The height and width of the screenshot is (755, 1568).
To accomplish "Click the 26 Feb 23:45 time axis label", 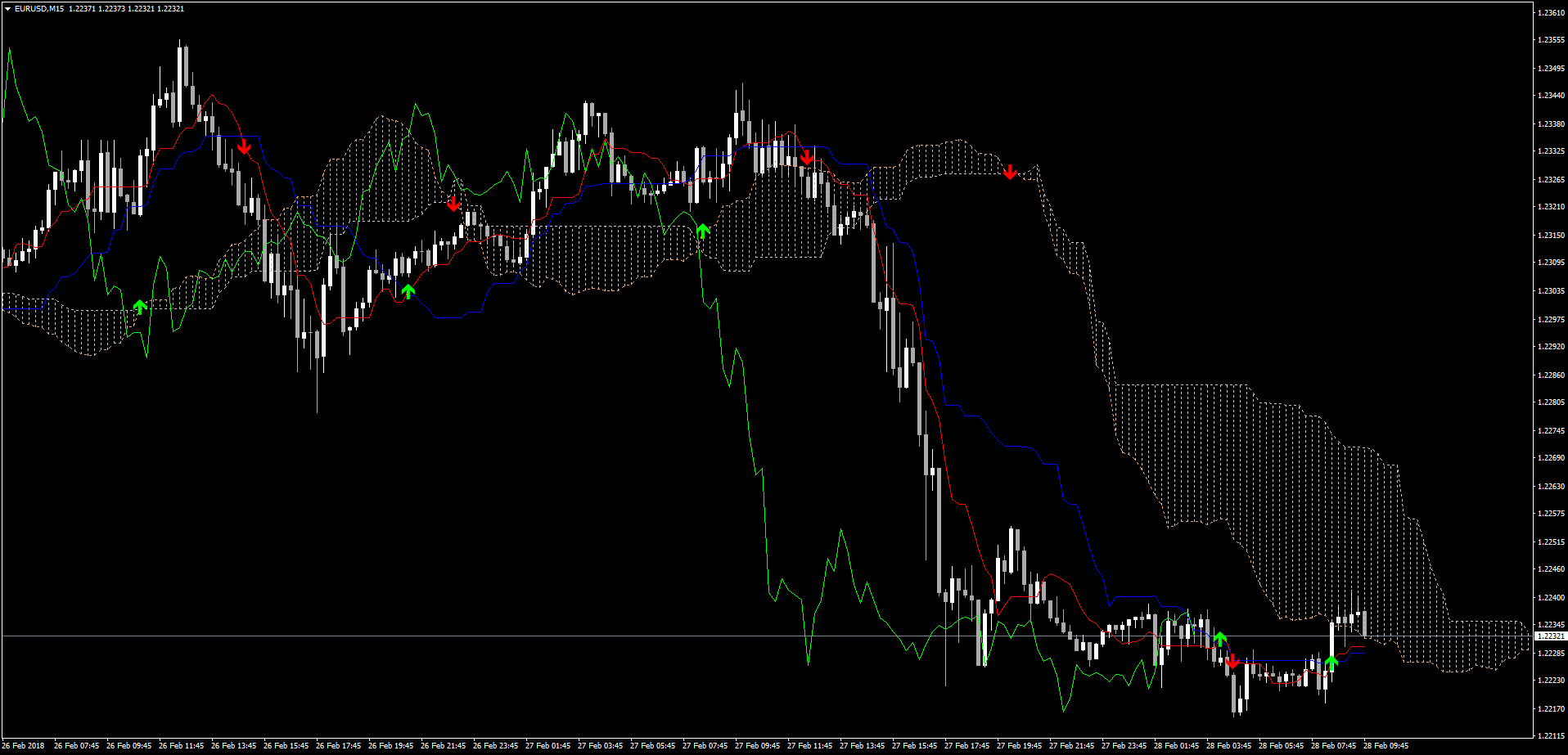I will (495, 746).
